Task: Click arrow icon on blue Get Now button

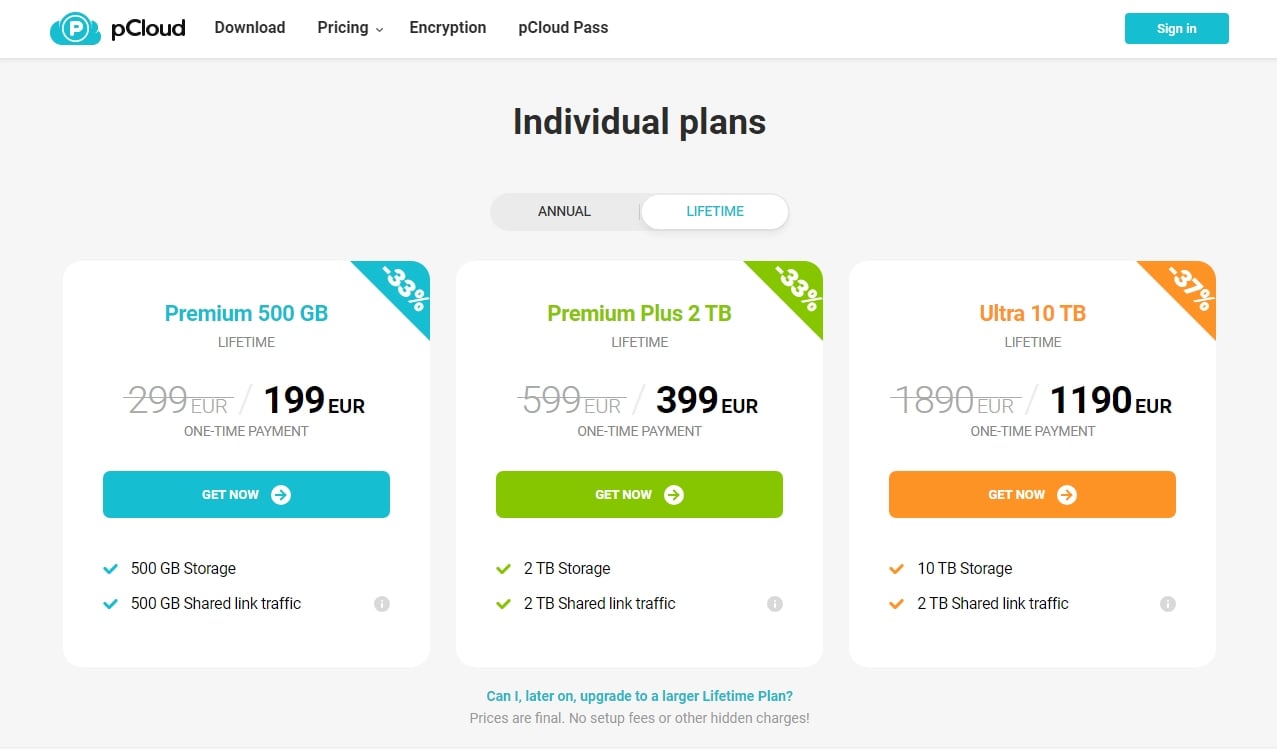Action: click(281, 494)
